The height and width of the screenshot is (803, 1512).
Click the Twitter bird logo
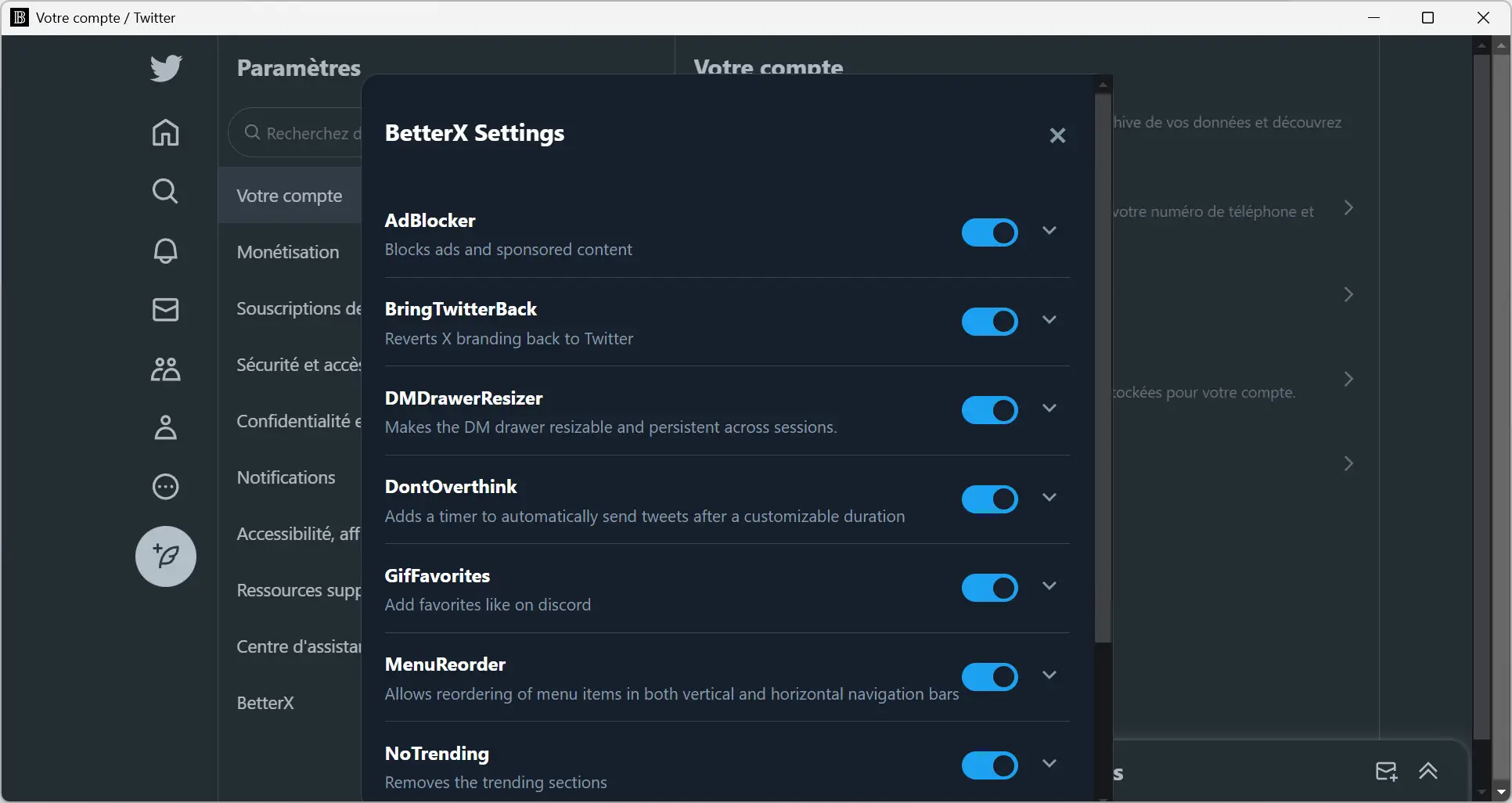[x=166, y=68]
